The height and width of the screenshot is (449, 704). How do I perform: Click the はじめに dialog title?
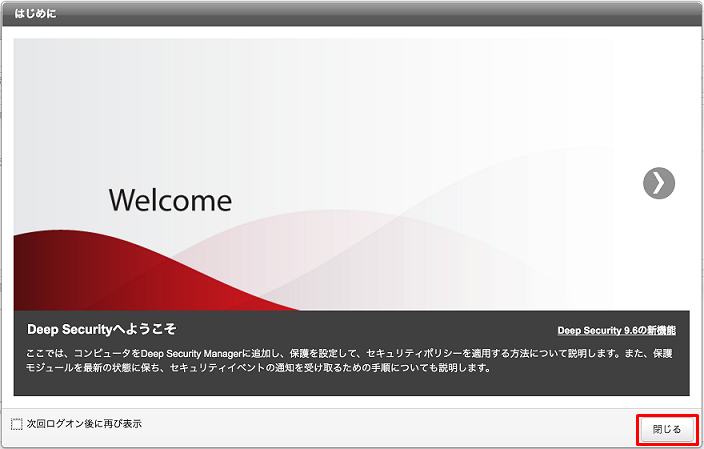click(x=35, y=14)
